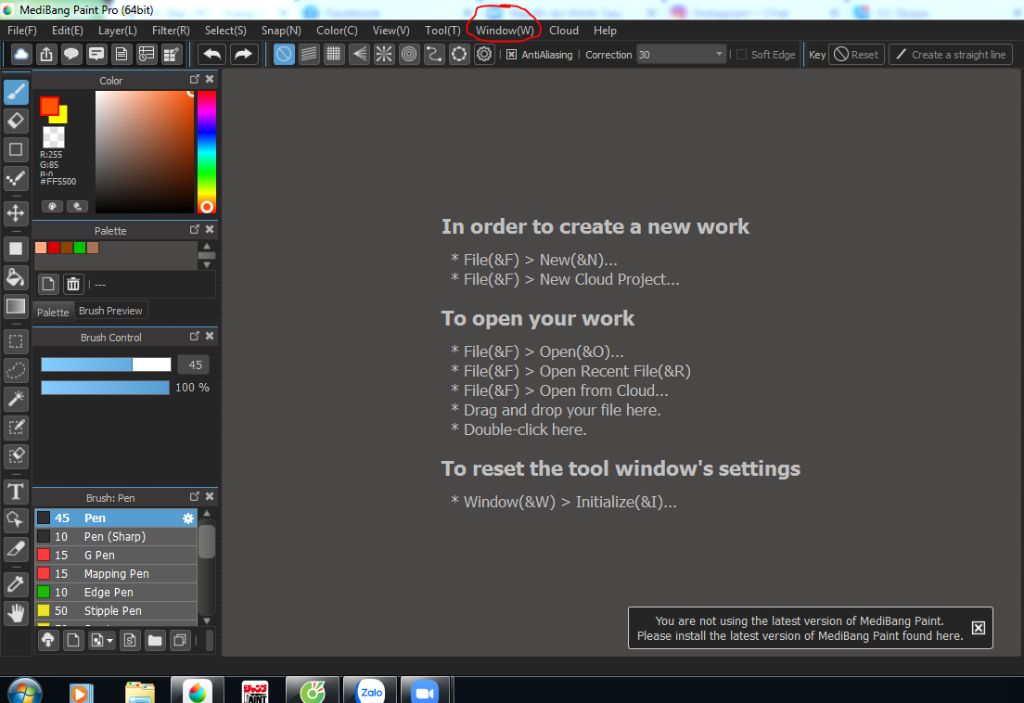
Task: Click the green palette swatch
Action: (80, 248)
